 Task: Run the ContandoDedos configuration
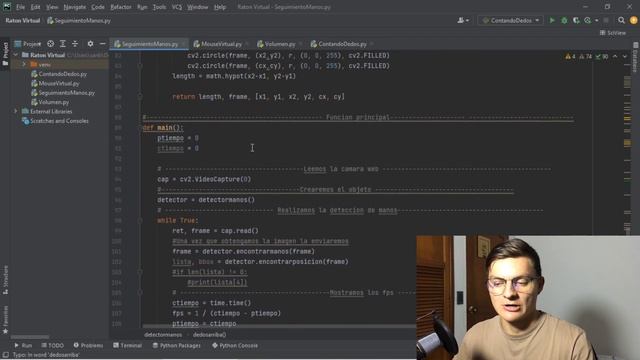(x=552, y=20)
